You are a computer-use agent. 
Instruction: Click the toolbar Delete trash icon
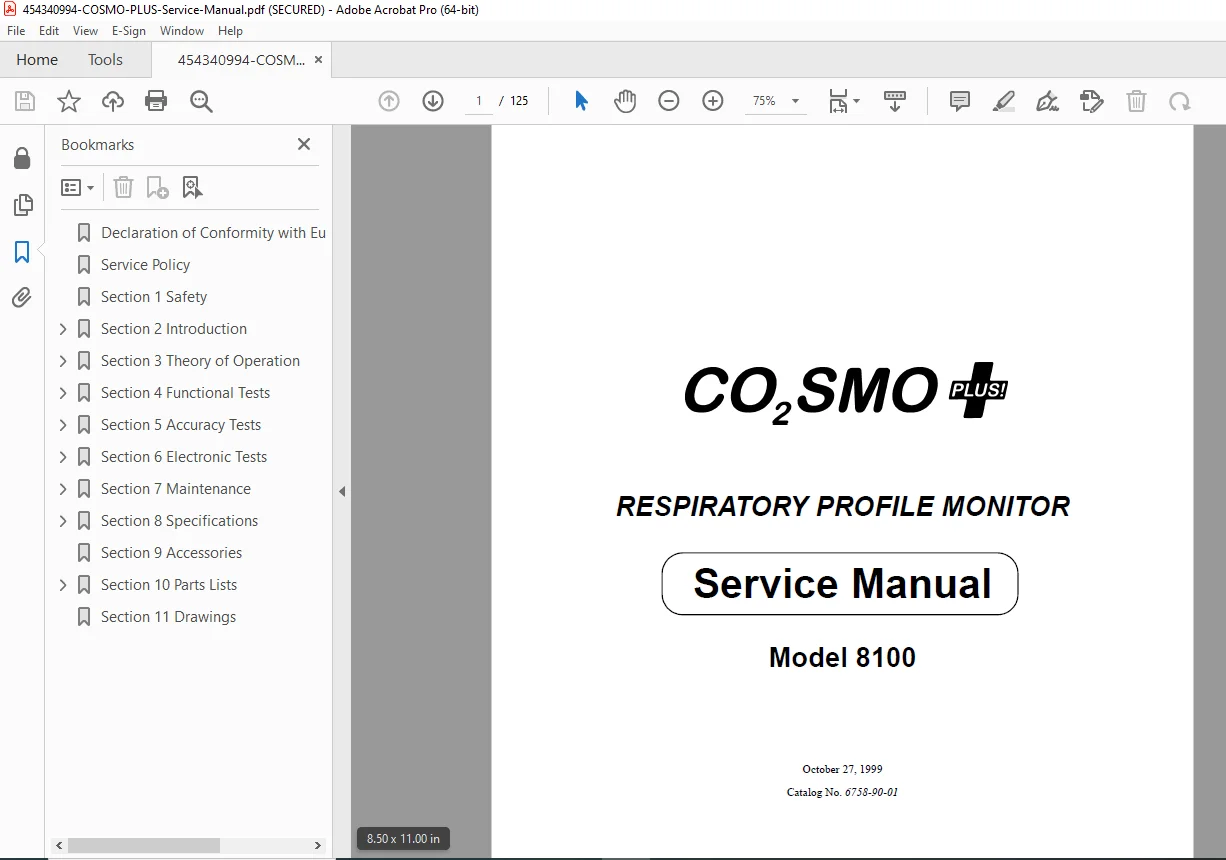(x=1136, y=101)
